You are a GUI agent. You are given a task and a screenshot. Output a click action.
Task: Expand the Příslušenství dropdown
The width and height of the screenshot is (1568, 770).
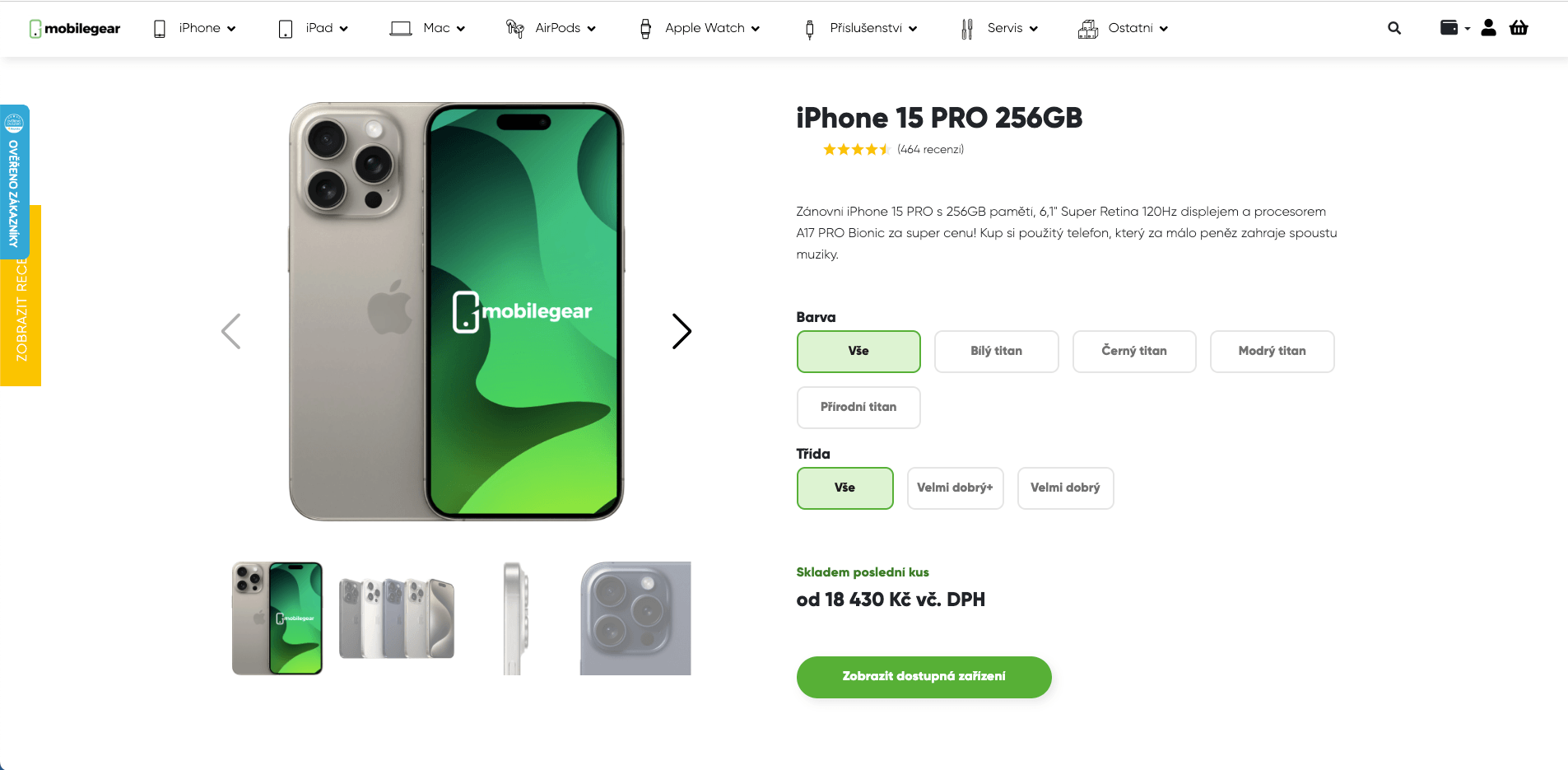(861, 28)
